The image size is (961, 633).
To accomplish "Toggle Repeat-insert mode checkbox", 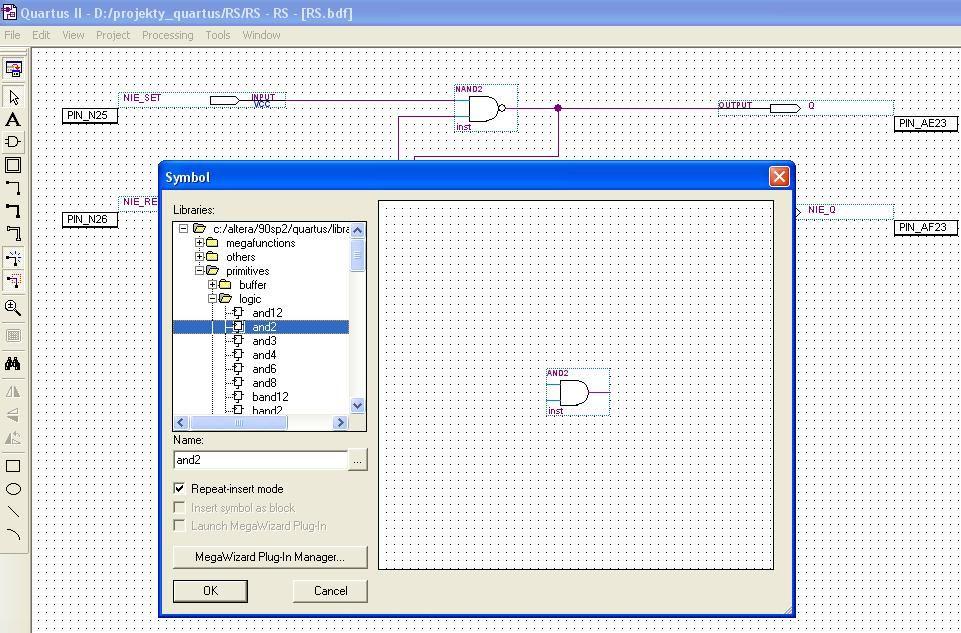I will (x=179, y=488).
